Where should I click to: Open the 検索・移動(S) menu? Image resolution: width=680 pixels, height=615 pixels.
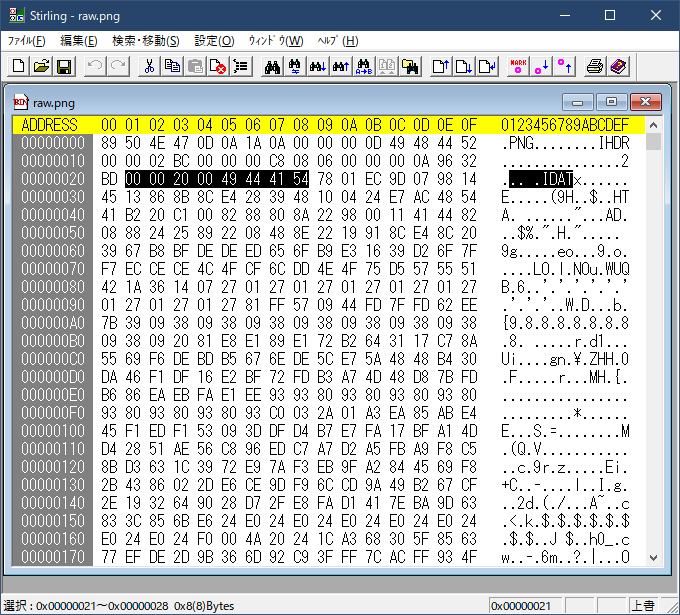pyautogui.click(x=146, y=41)
